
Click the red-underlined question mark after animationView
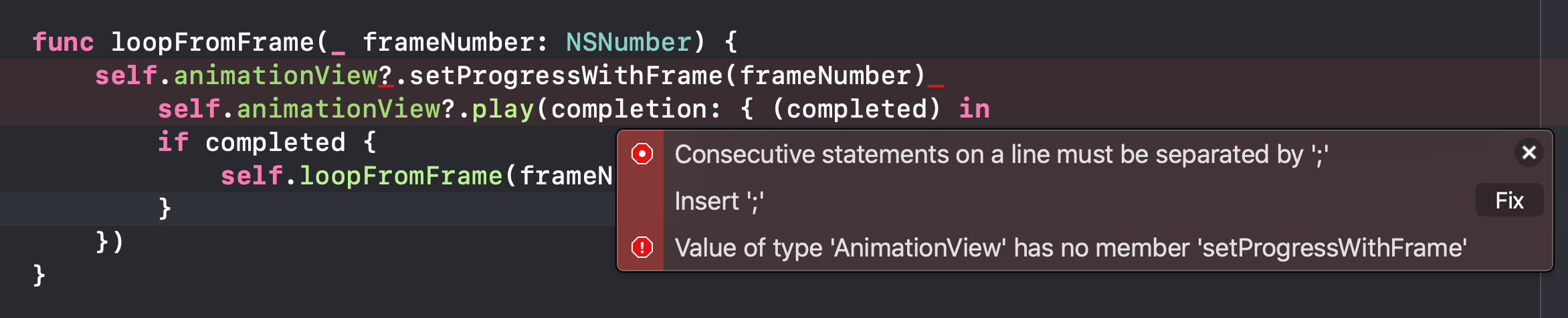point(385,75)
